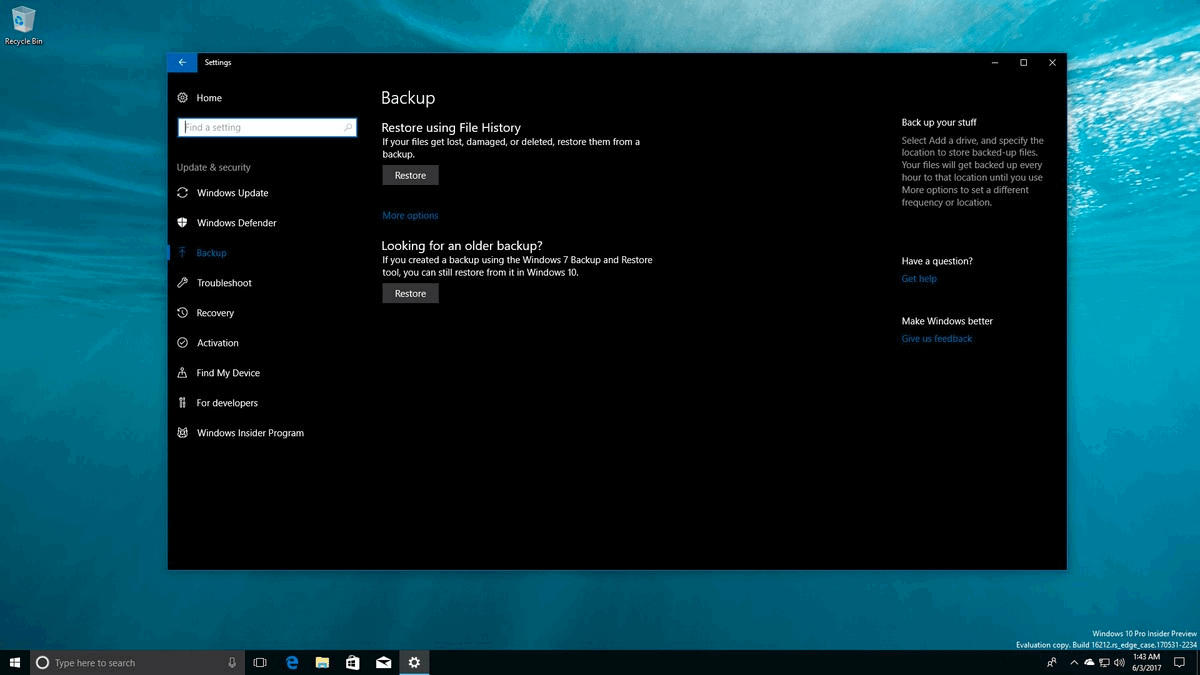
Task: Click the Home gear icon in sidebar
Action: click(x=182, y=98)
